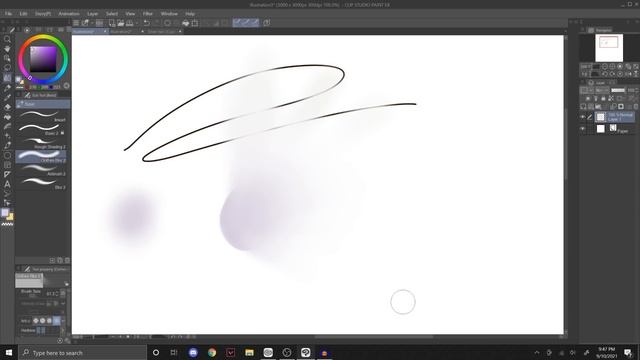
Task: Click the Scale/Transform toolbar icon
Action: point(195,23)
